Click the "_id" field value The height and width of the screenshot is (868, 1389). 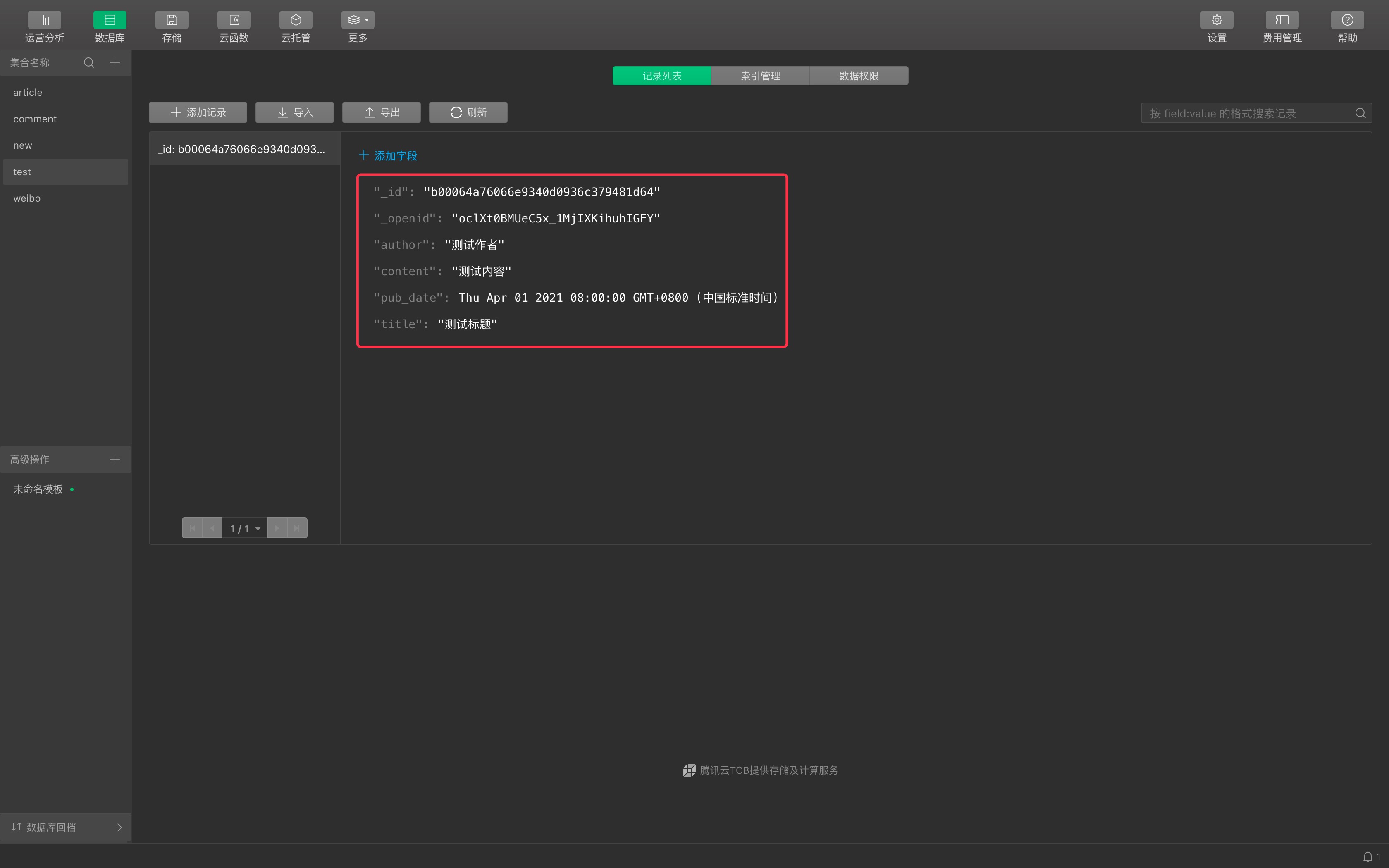542,192
